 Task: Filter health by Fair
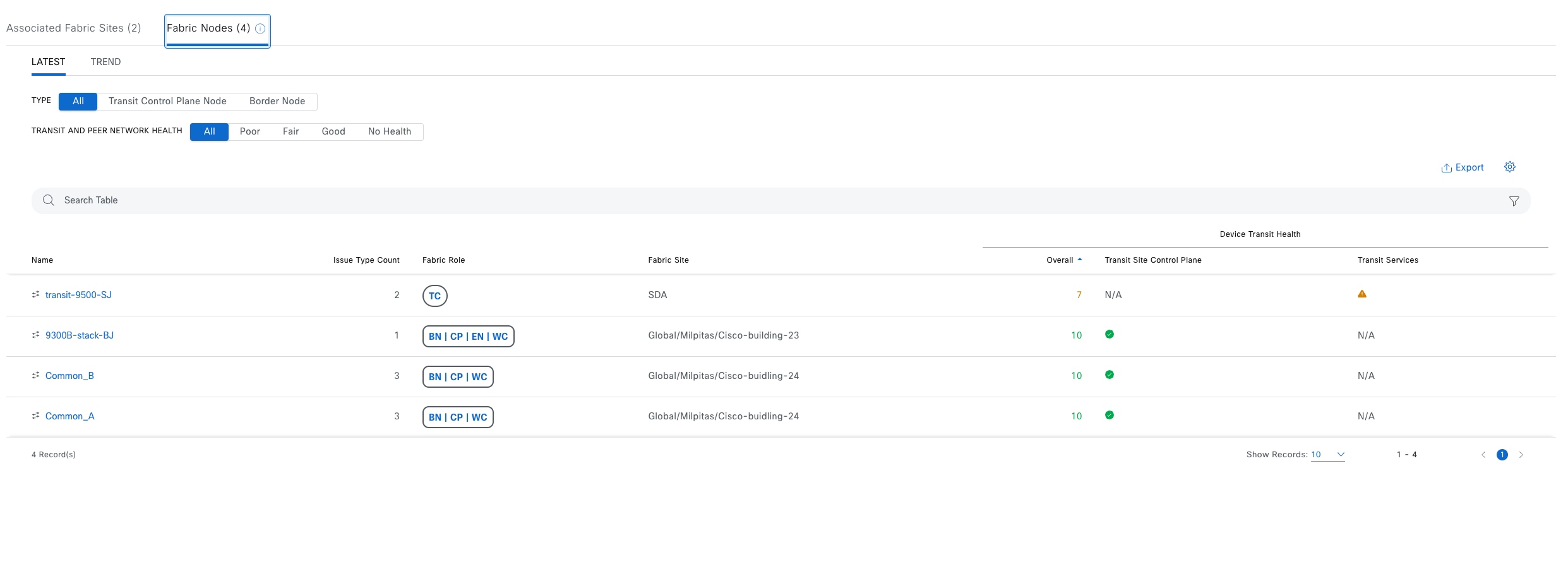290,131
